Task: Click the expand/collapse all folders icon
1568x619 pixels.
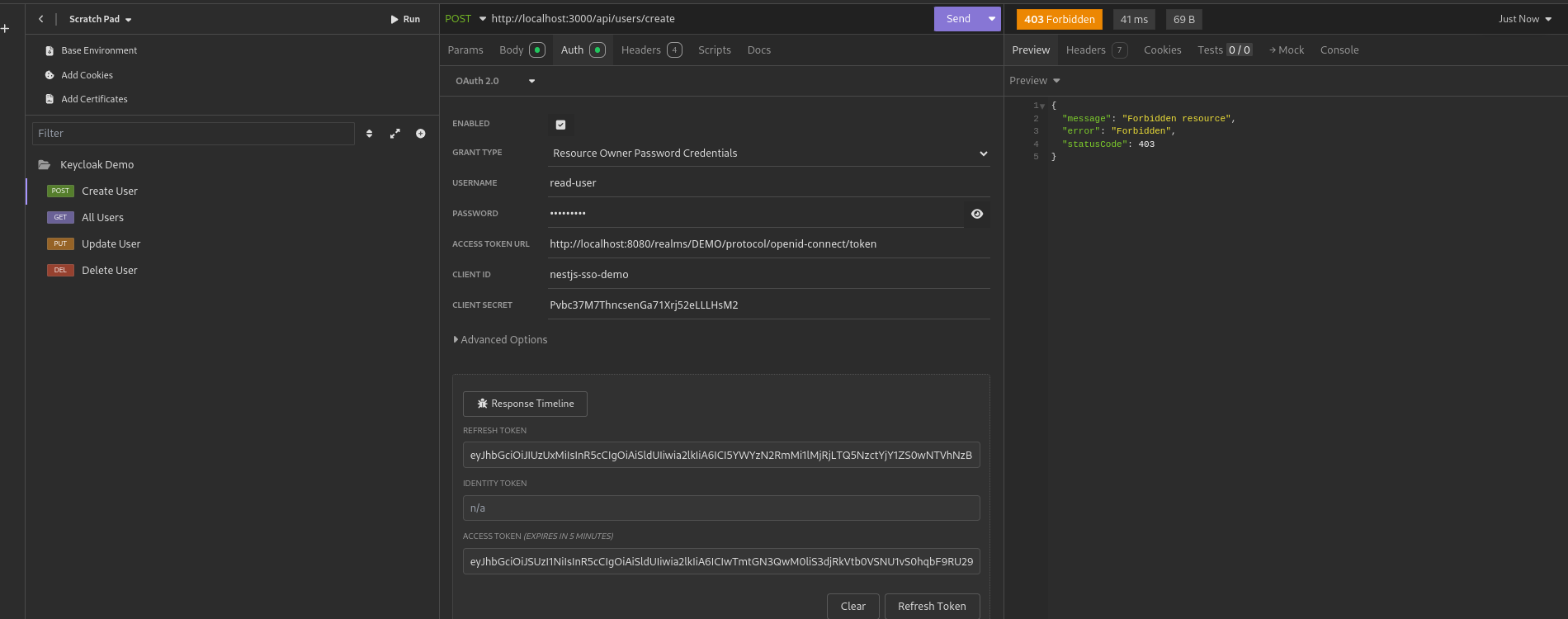Action: pos(395,134)
